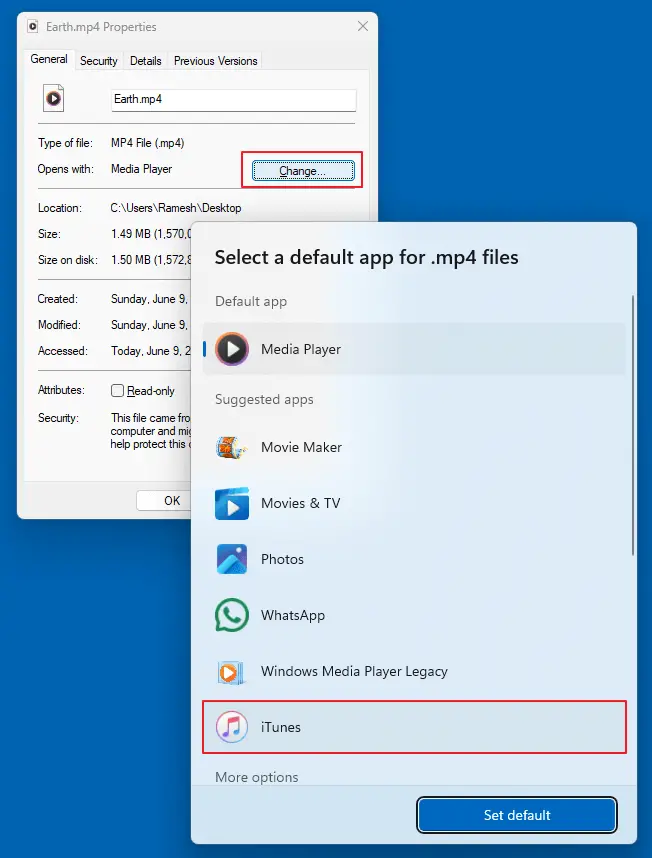
Task: Click the iTunes music note icon
Action: point(232,727)
